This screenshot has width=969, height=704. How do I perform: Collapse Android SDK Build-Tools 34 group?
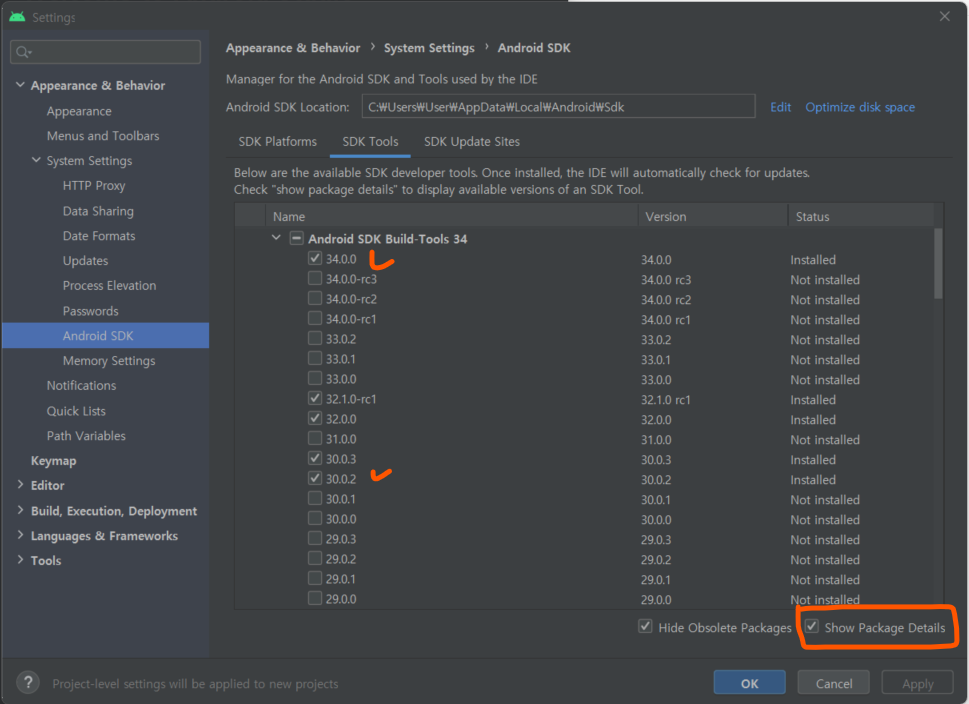point(276,238)
